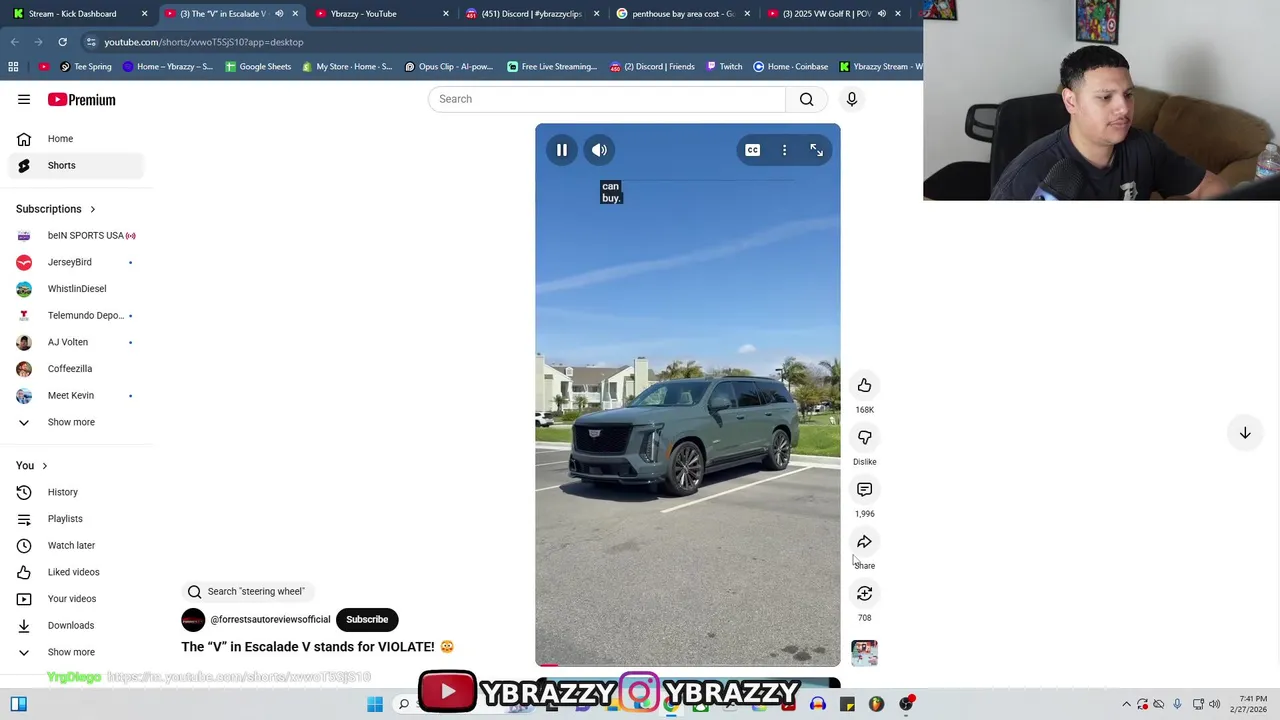This screenshot has height=720, width=1280.
Task: Mute the 2025 VW Golf R tab audio
Action: point(881,14)
